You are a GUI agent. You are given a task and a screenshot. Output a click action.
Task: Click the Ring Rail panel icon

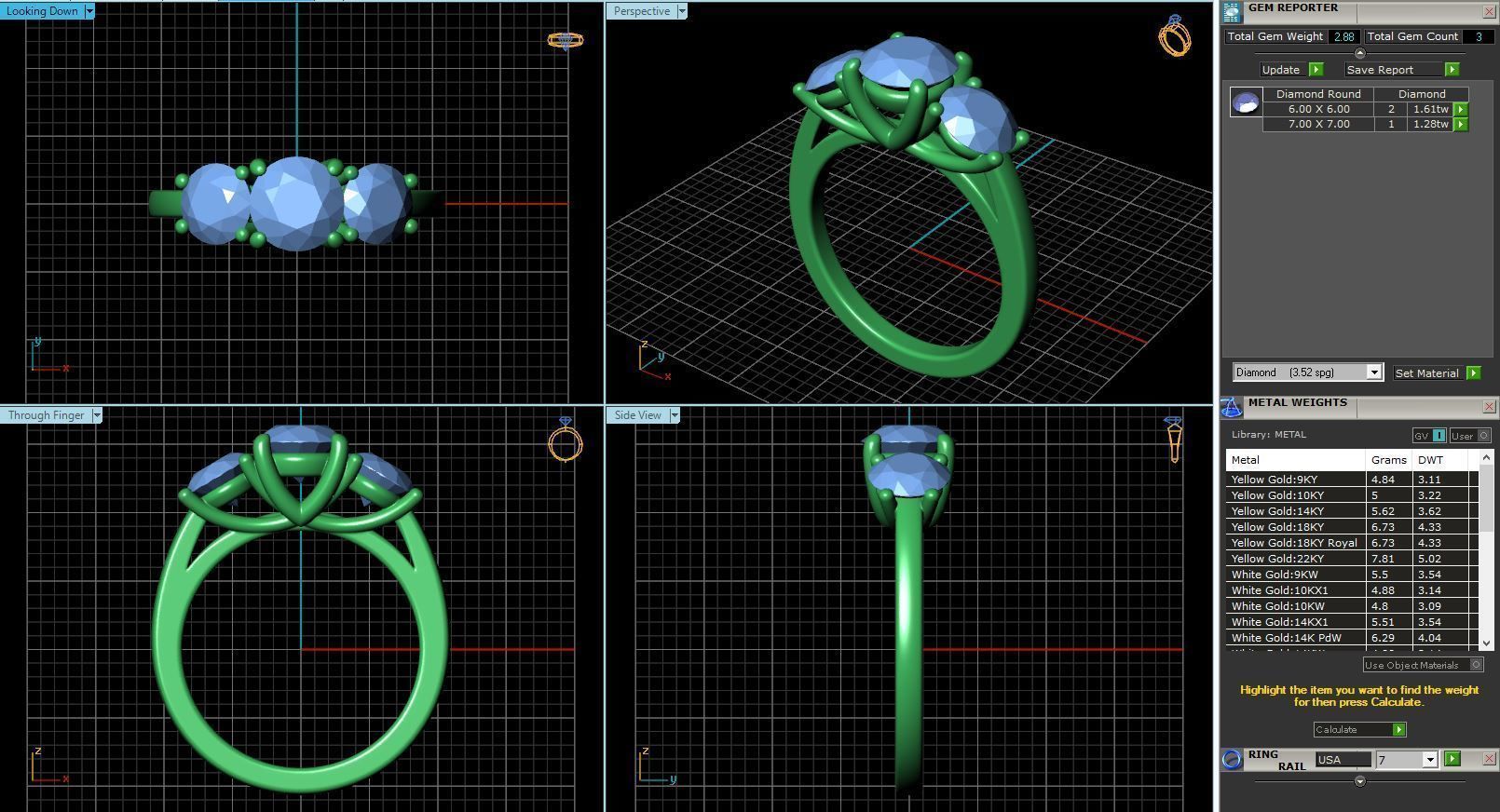[1232, 759]
